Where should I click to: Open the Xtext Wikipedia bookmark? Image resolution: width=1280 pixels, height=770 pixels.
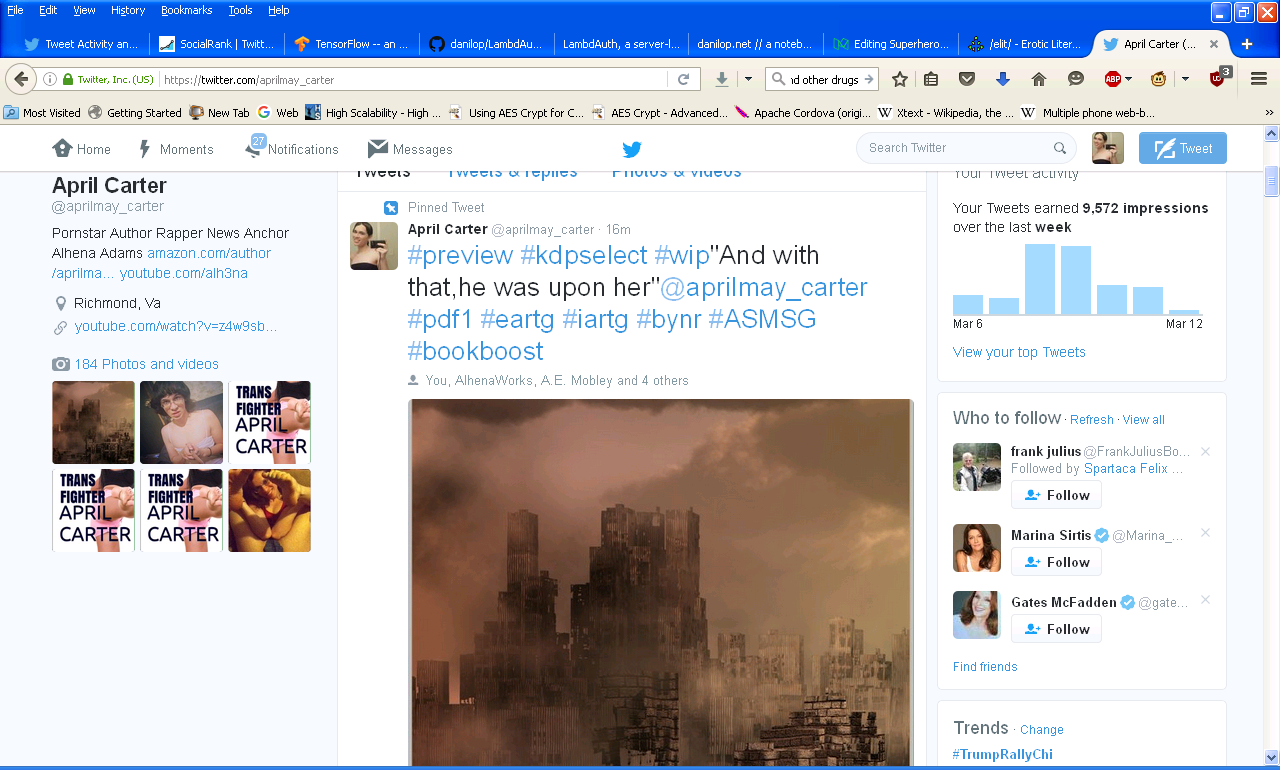pyautogui.click(x=946, y=113)
